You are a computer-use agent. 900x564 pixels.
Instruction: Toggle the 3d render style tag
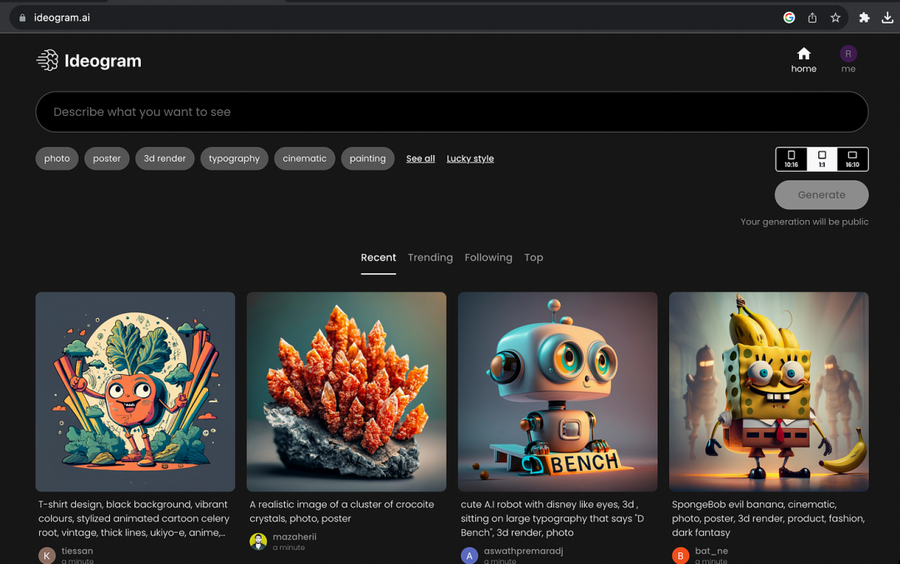[165, 158]
